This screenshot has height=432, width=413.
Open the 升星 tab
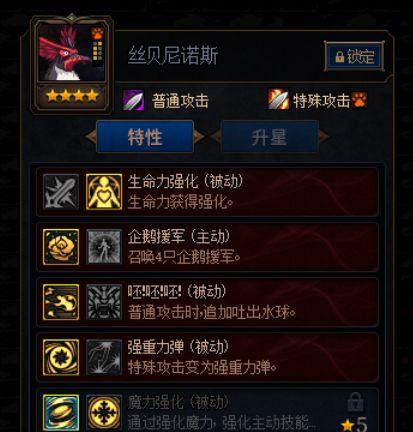tap(269, 137)
